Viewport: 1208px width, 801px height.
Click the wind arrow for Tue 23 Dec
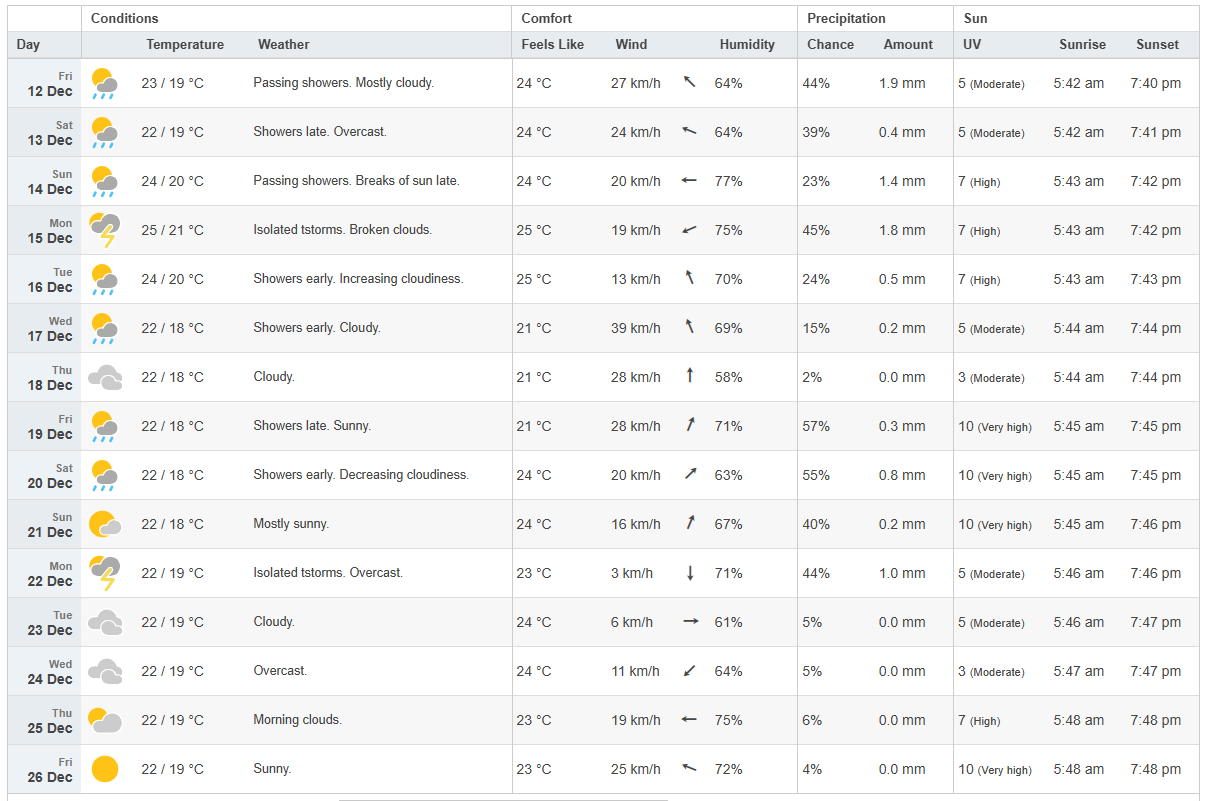[x=689, y=622]
